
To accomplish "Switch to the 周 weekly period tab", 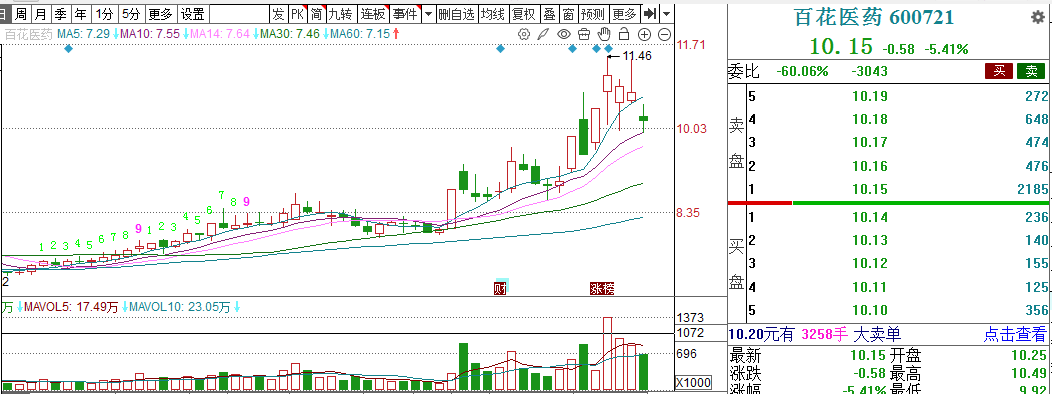I will click(x=21, y=13).
